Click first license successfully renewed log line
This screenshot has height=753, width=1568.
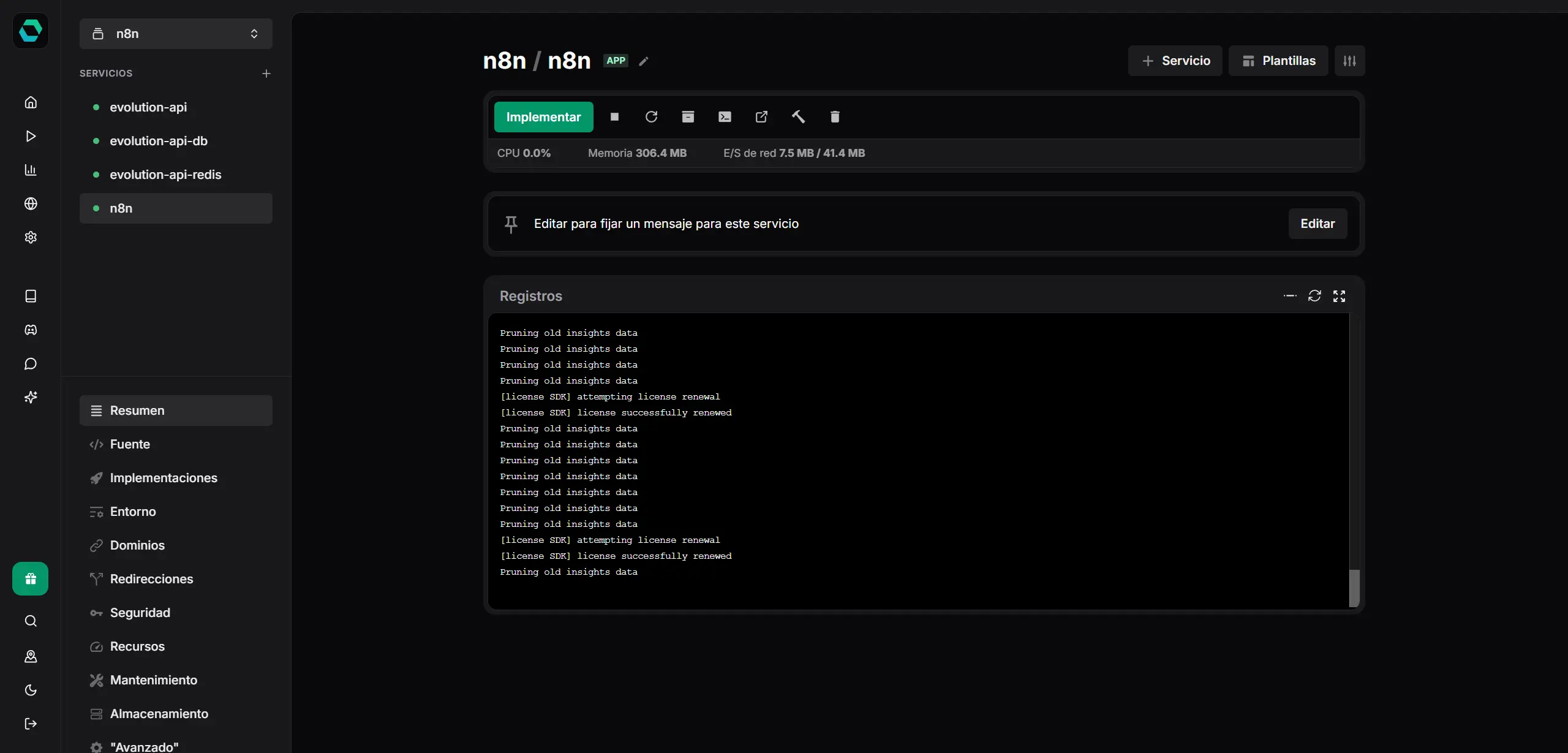click(616, 413)
